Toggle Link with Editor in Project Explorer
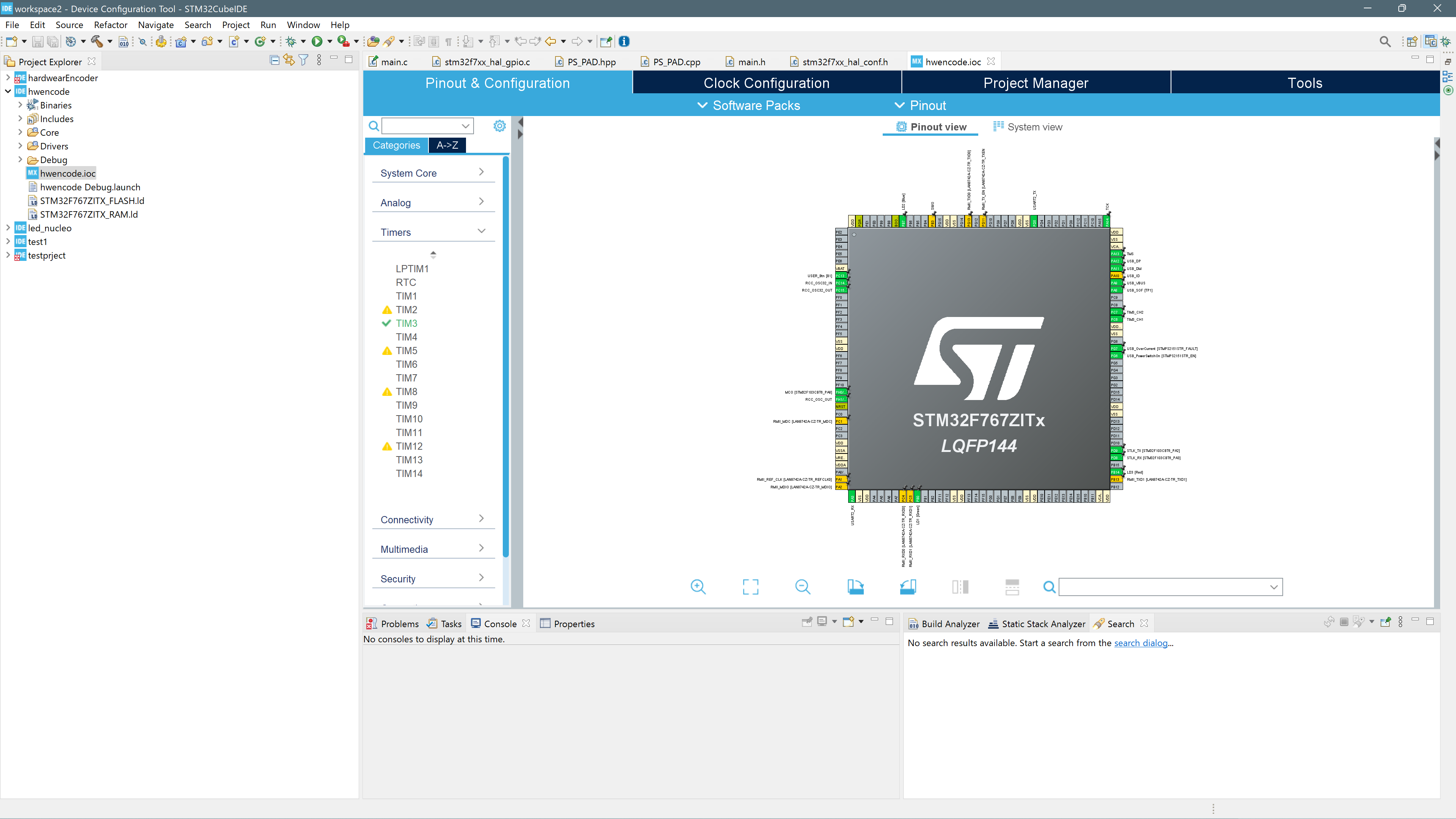 click(289, 60)
